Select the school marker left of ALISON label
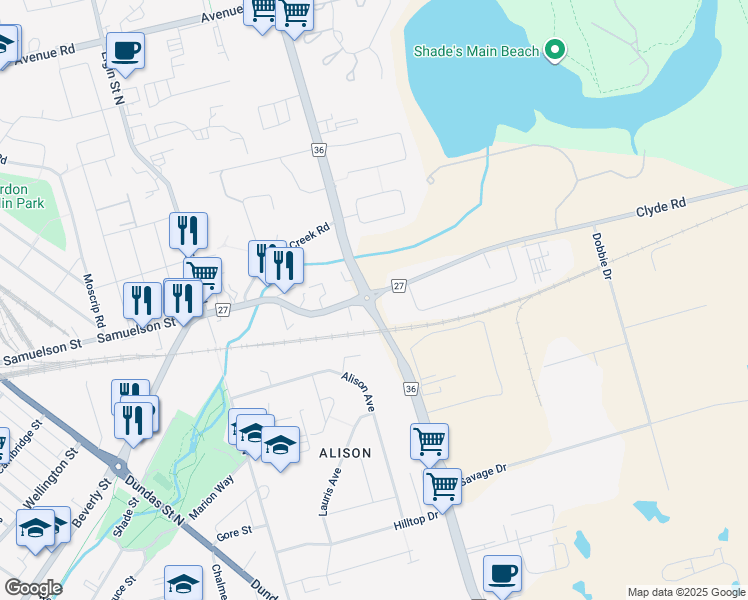 (280, 445)
